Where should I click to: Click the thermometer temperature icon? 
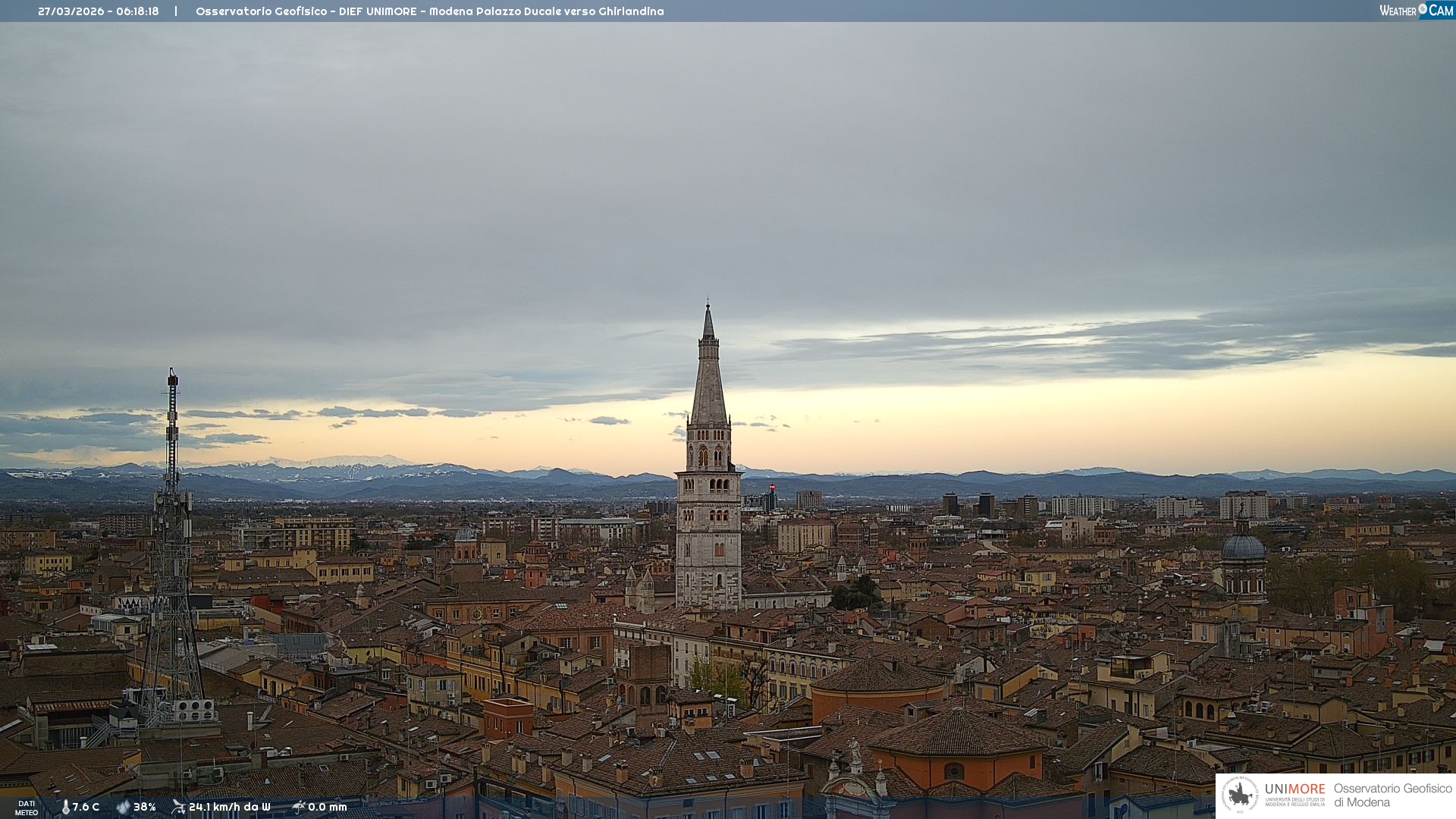coord(65,807)
